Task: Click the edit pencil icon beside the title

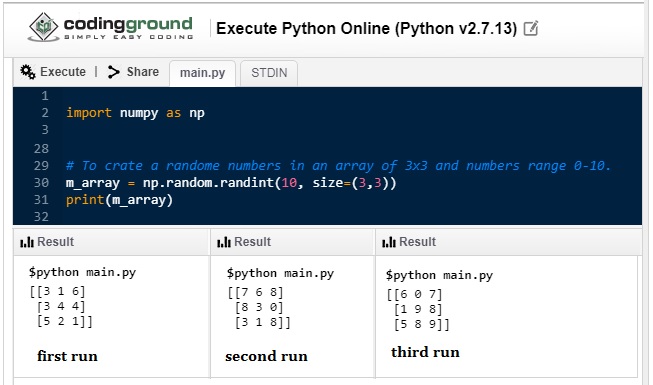Action: [x=531, y=28]
